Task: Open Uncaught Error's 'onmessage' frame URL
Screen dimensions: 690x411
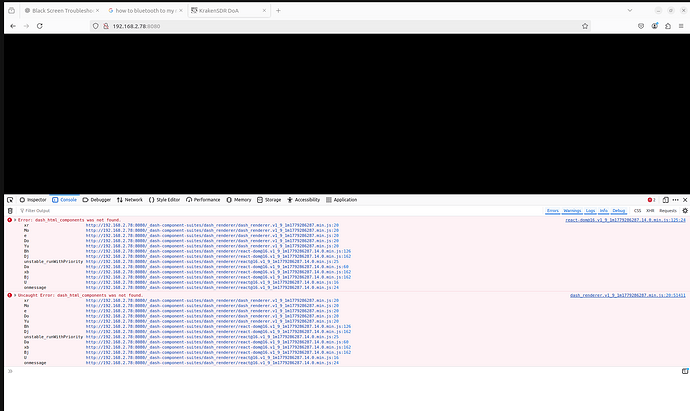Action: [212, 363]
